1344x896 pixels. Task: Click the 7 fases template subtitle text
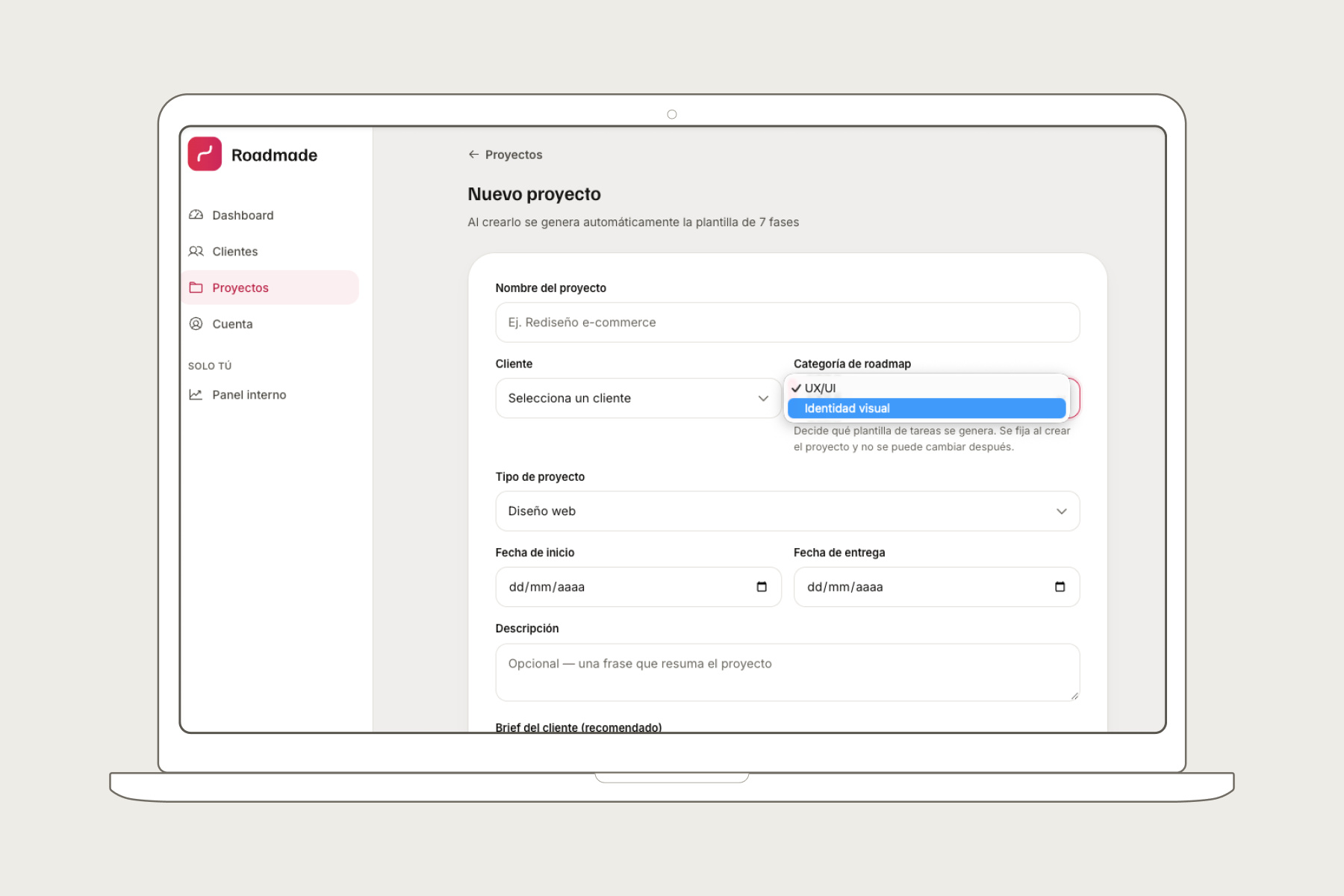(x=633, y=222)
